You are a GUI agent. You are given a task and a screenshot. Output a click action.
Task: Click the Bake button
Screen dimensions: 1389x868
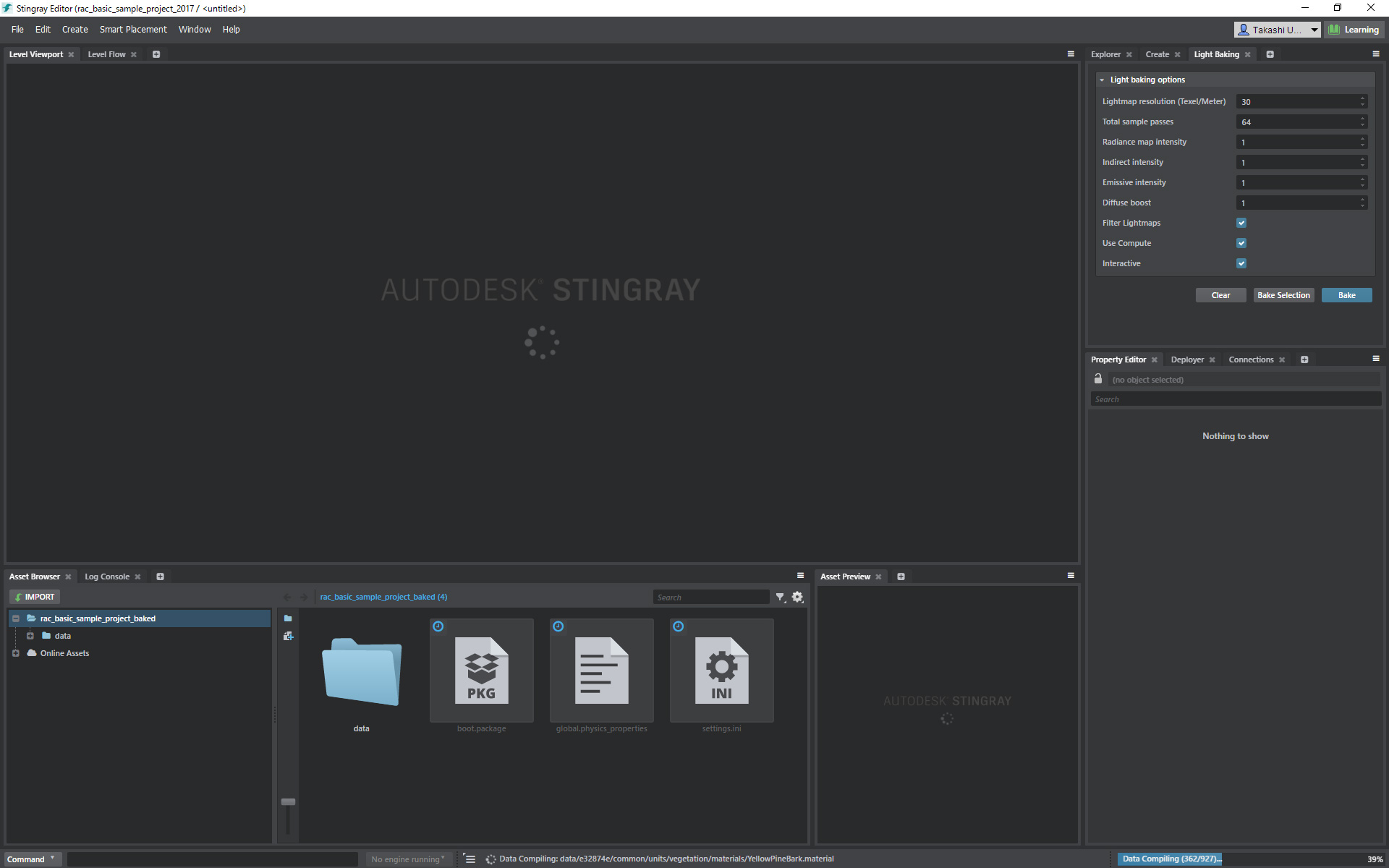coord(1346,295)
